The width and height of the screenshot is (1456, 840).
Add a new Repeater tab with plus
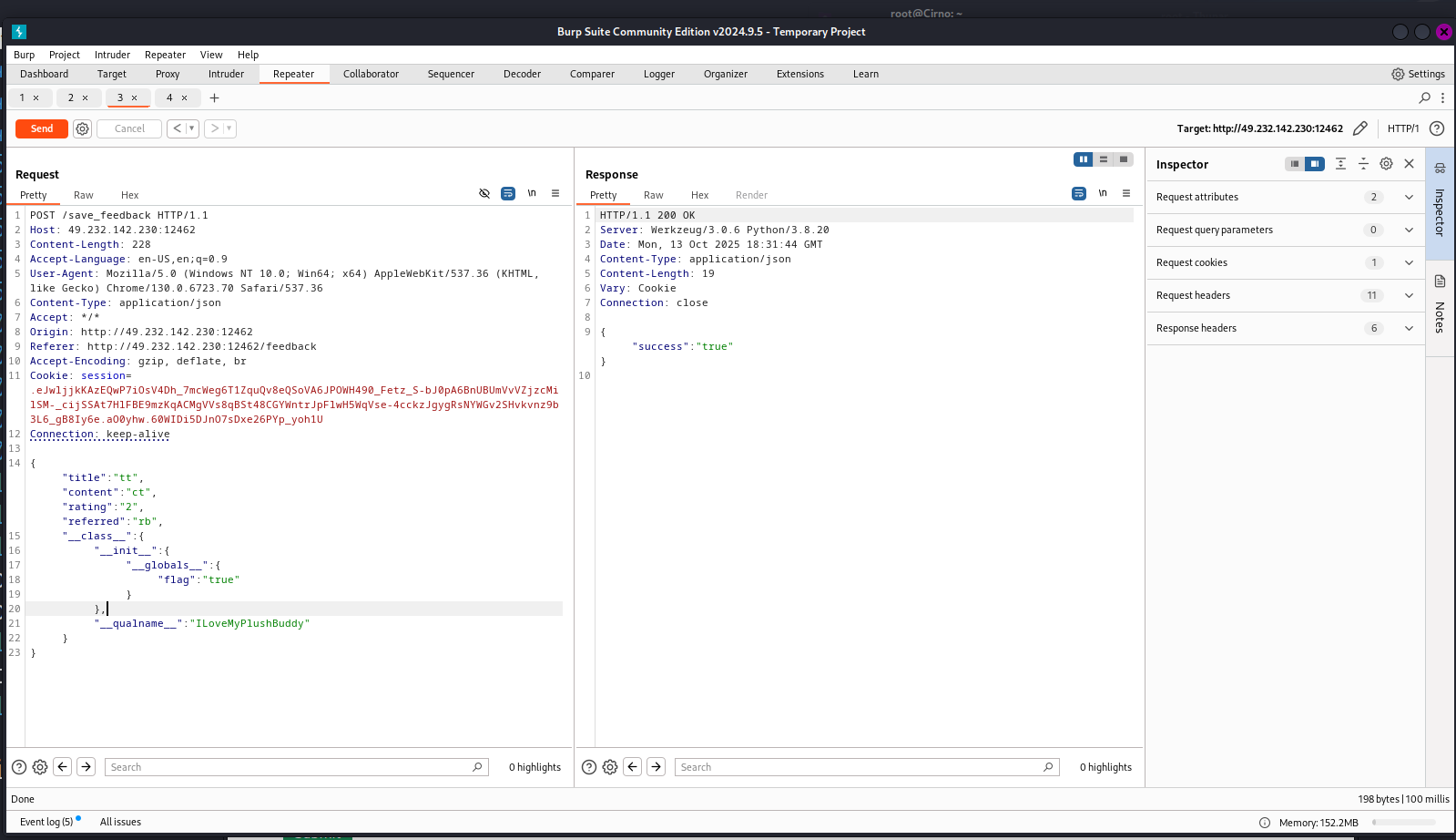pyautogui.click(x=215, y=97)
